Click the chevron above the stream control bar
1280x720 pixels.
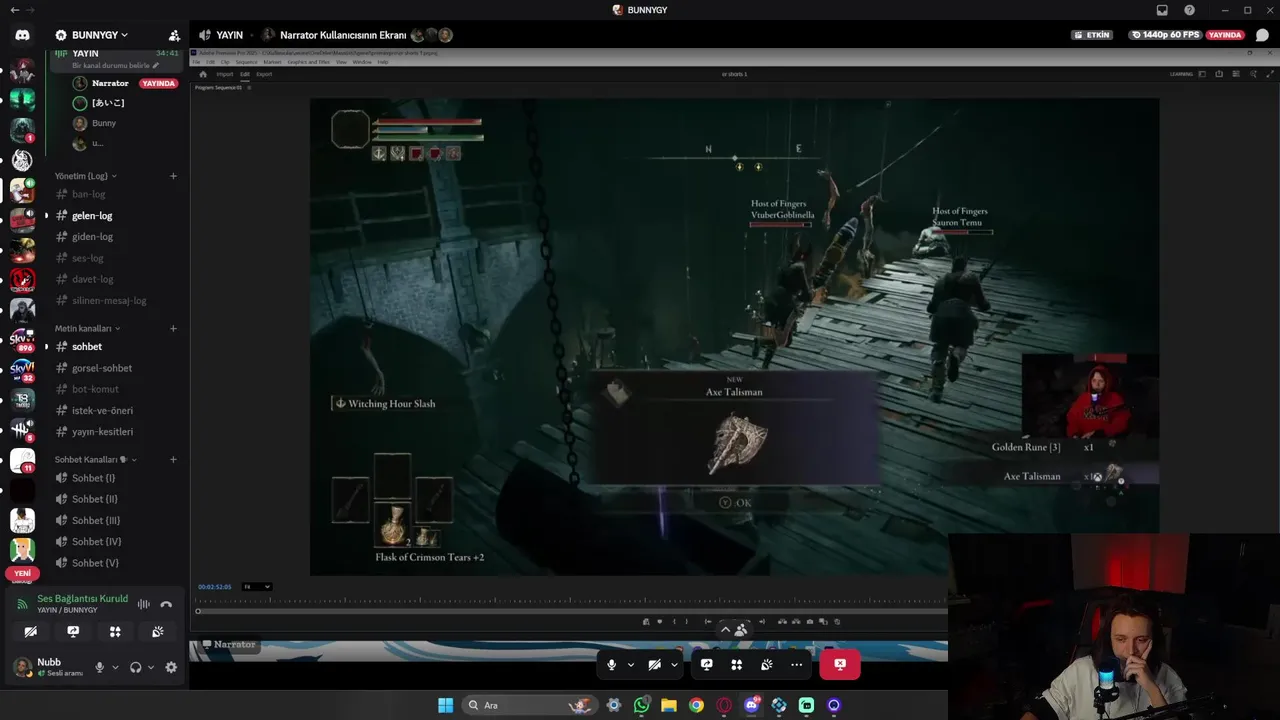(x=726, y=629)
